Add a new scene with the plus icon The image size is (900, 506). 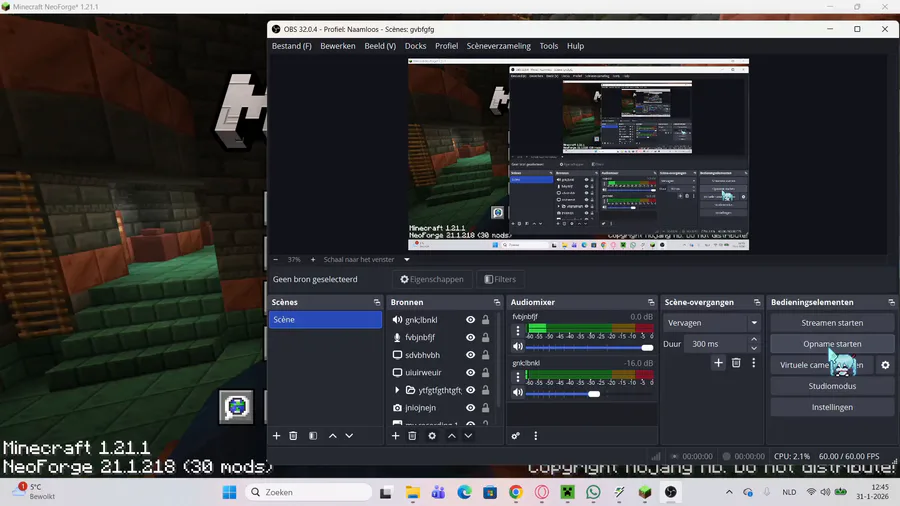276,436
